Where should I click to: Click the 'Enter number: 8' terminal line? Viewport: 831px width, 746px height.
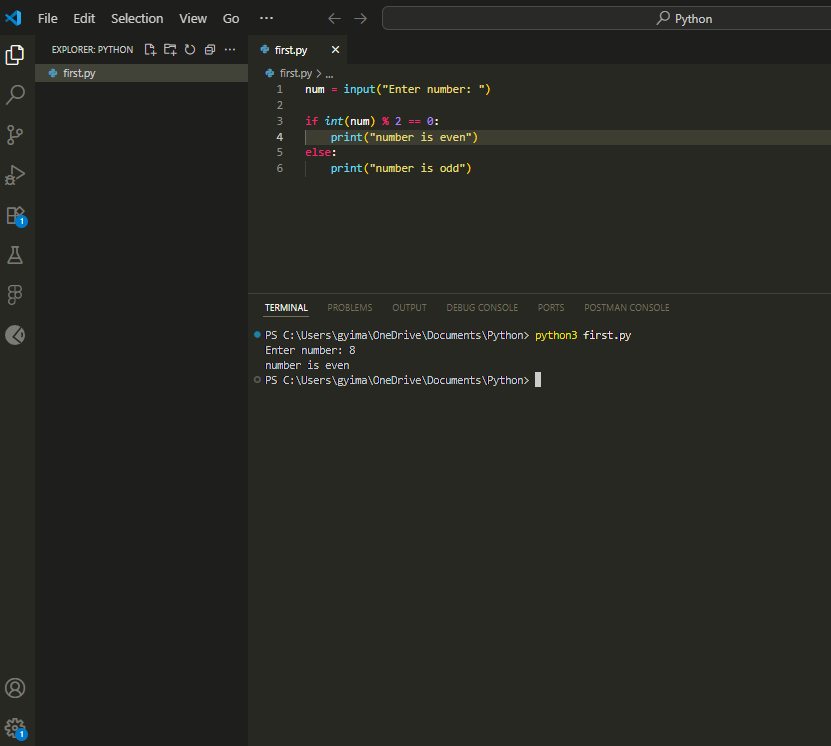[x=310, y=350]
